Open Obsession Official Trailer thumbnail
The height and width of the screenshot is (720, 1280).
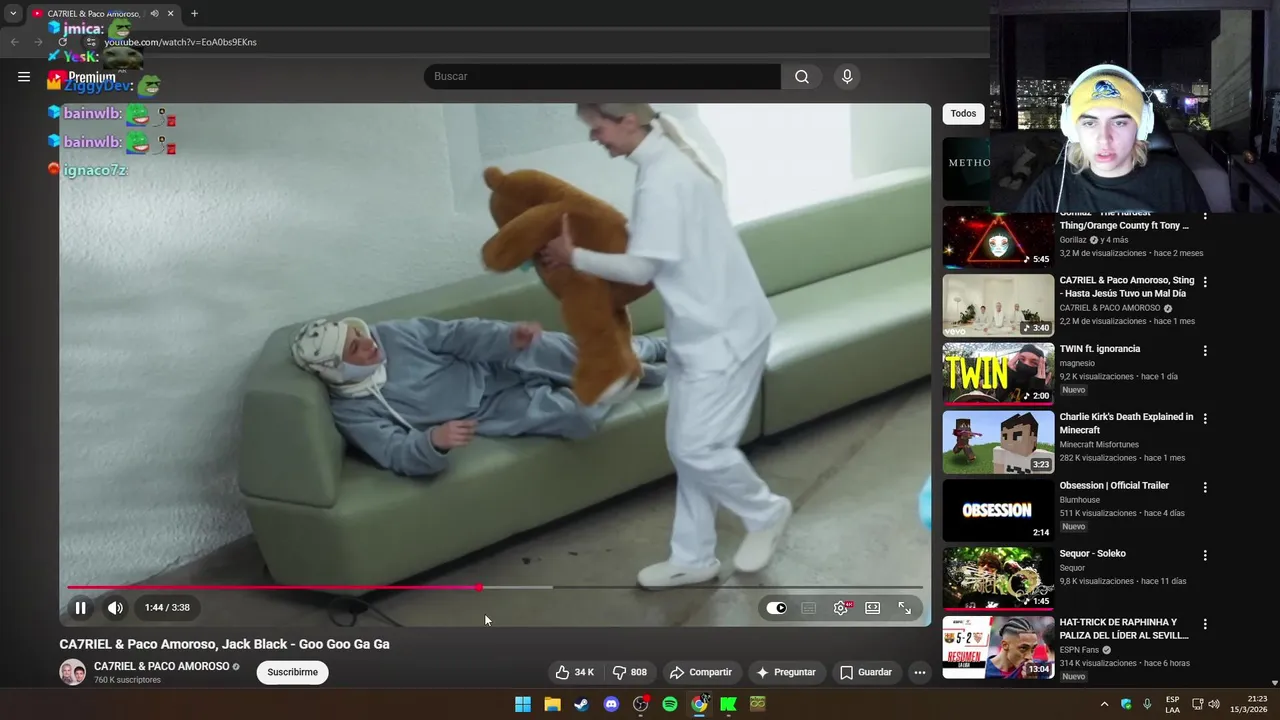(998, 510)
